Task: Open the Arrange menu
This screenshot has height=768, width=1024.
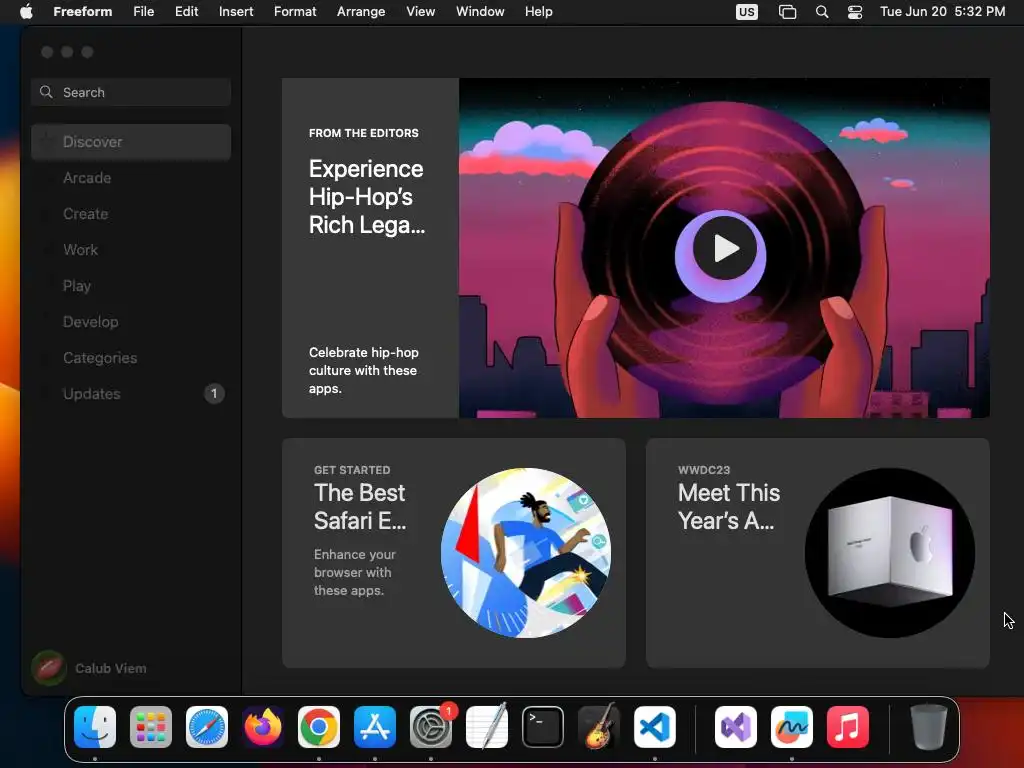Action: (361, 12)
